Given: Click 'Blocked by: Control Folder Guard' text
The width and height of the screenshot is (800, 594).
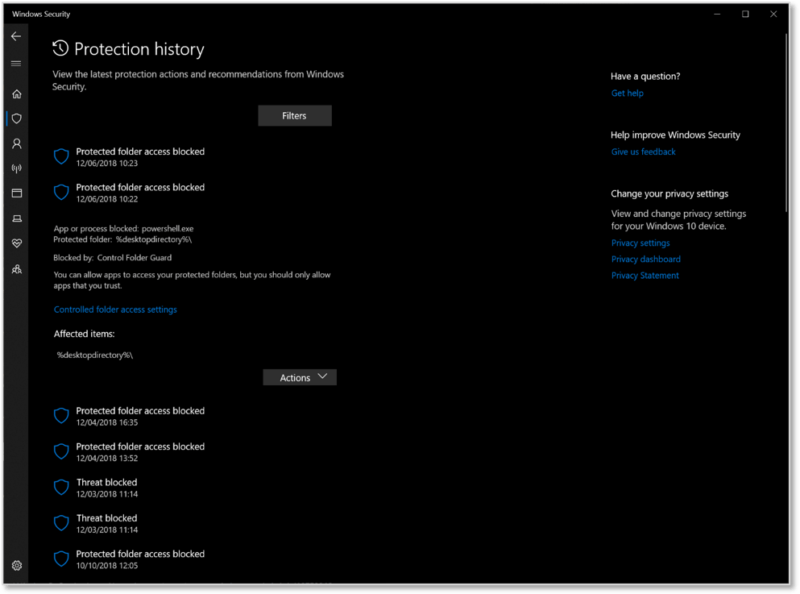Looking at the screenshot, I should pyautogui.click(x=112, y=258).
